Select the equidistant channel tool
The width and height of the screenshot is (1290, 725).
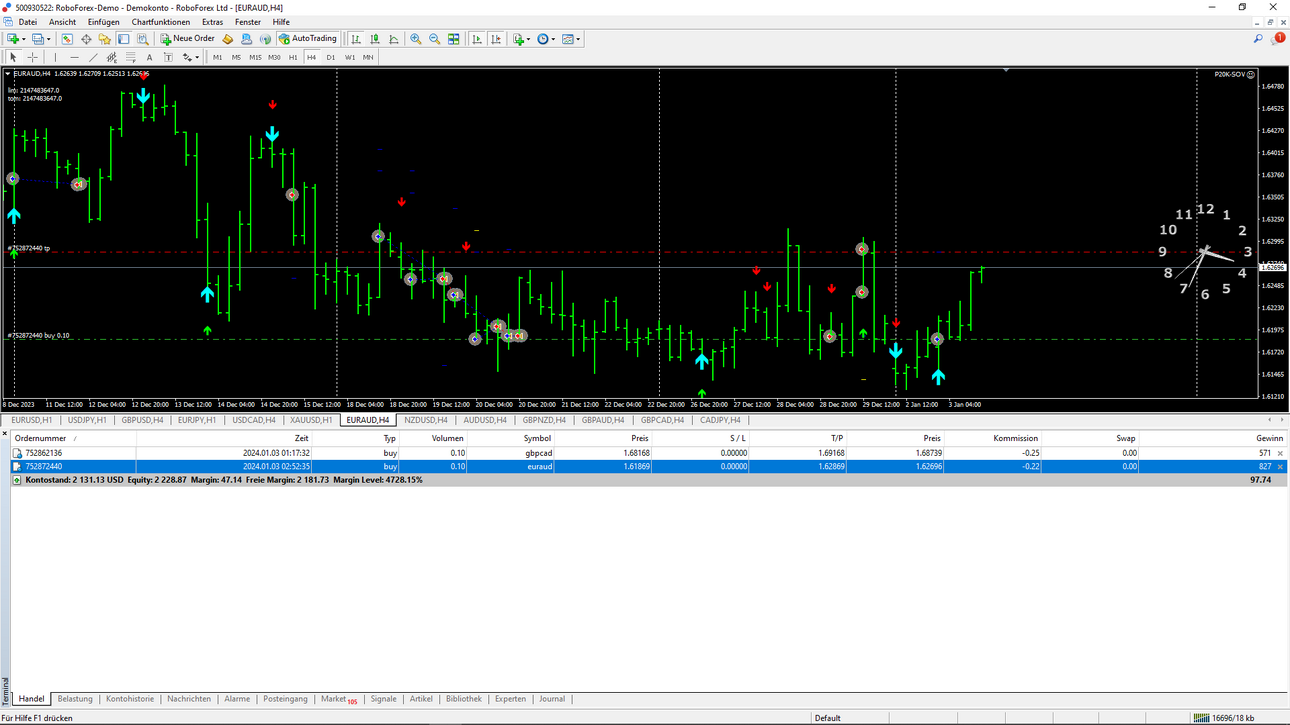(x=111, y=57)
